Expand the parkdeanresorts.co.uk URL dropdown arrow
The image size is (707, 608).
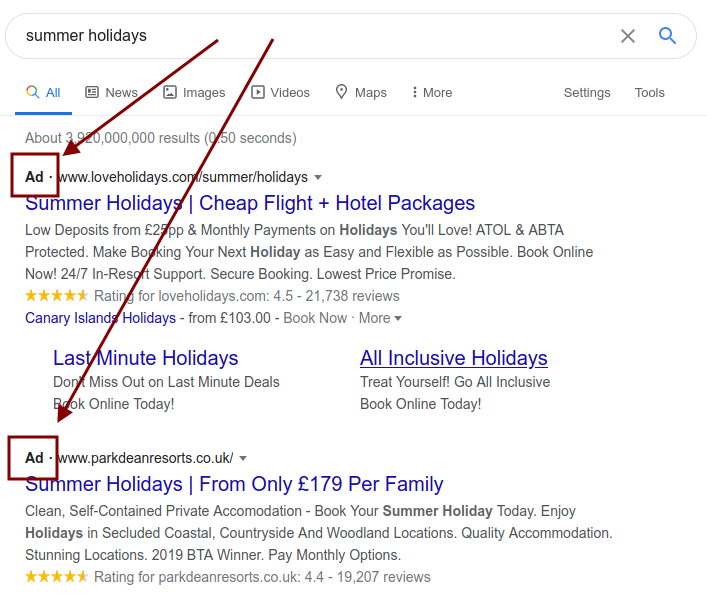[x=243, y=458]
